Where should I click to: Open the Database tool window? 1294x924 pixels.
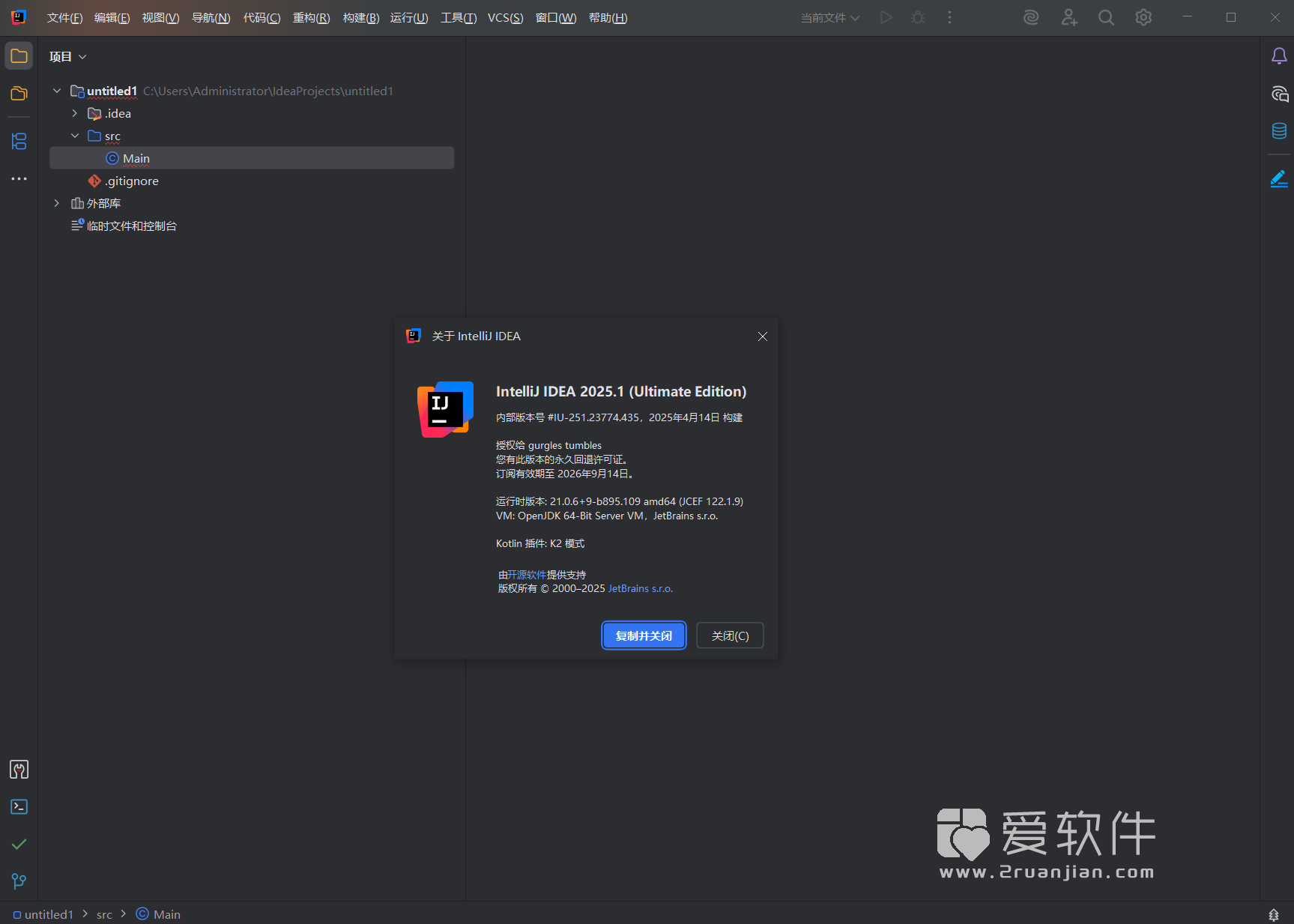(1279, 131)
